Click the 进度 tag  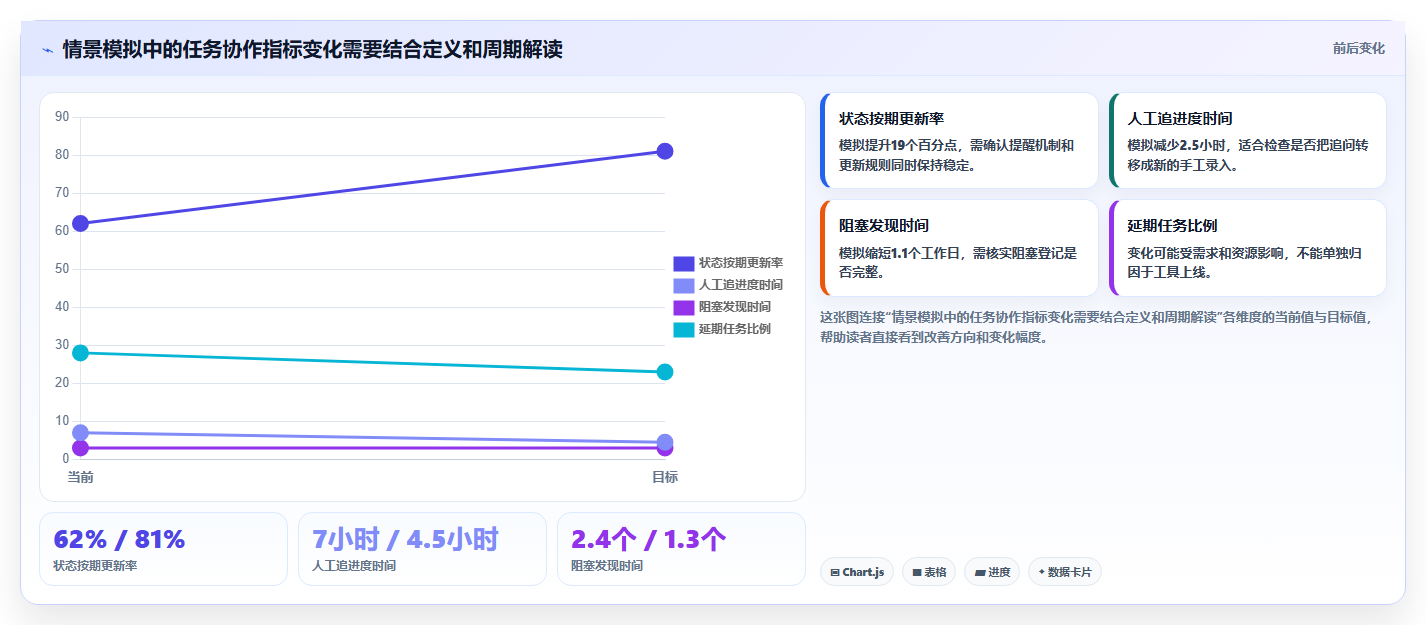click(993, 572)
